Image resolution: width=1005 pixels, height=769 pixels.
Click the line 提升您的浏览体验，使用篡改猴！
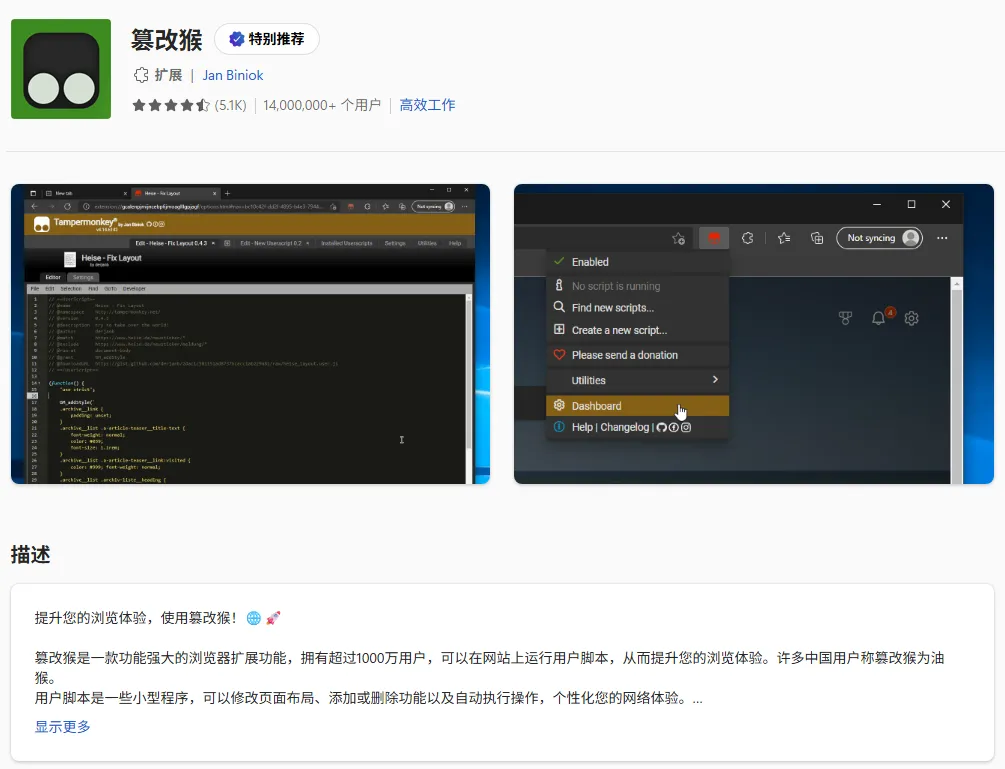(158, 618)
